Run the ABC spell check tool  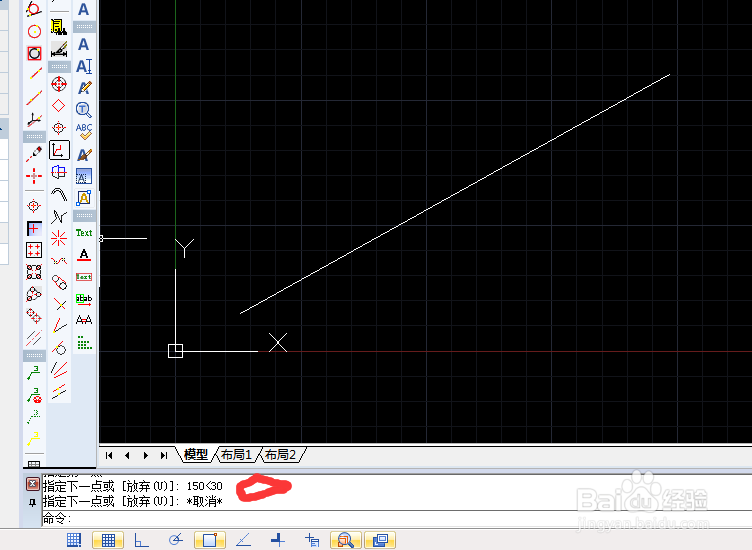(84, 131)
